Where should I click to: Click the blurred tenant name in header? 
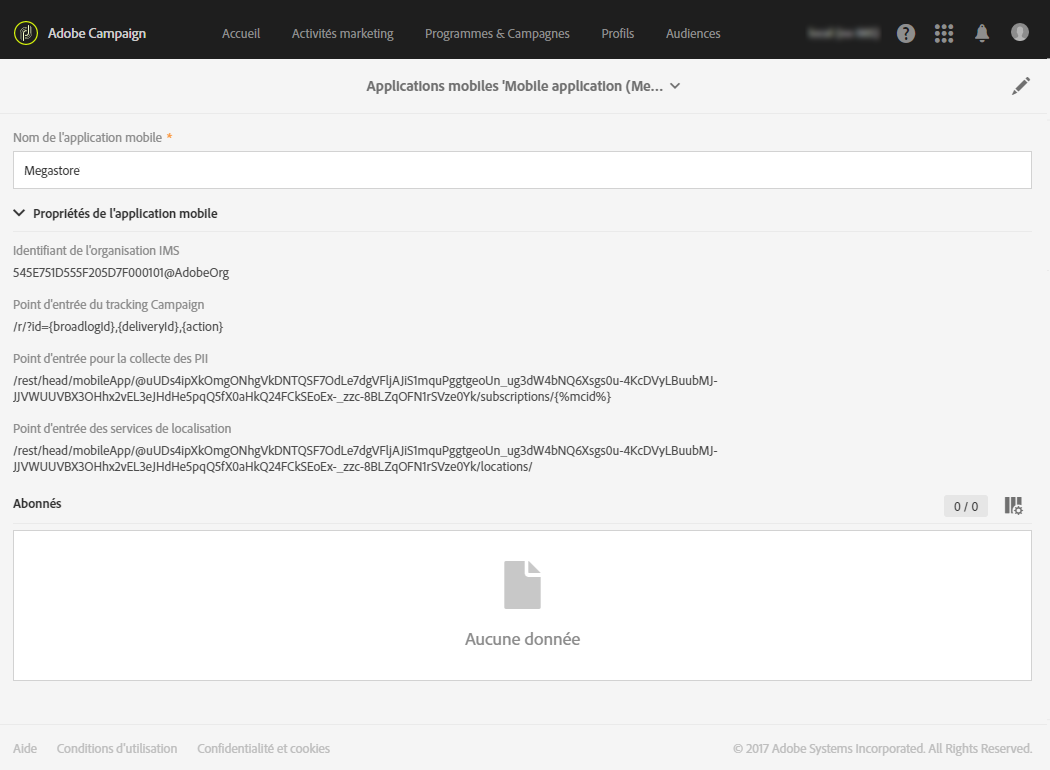click(x=843, y=33)
